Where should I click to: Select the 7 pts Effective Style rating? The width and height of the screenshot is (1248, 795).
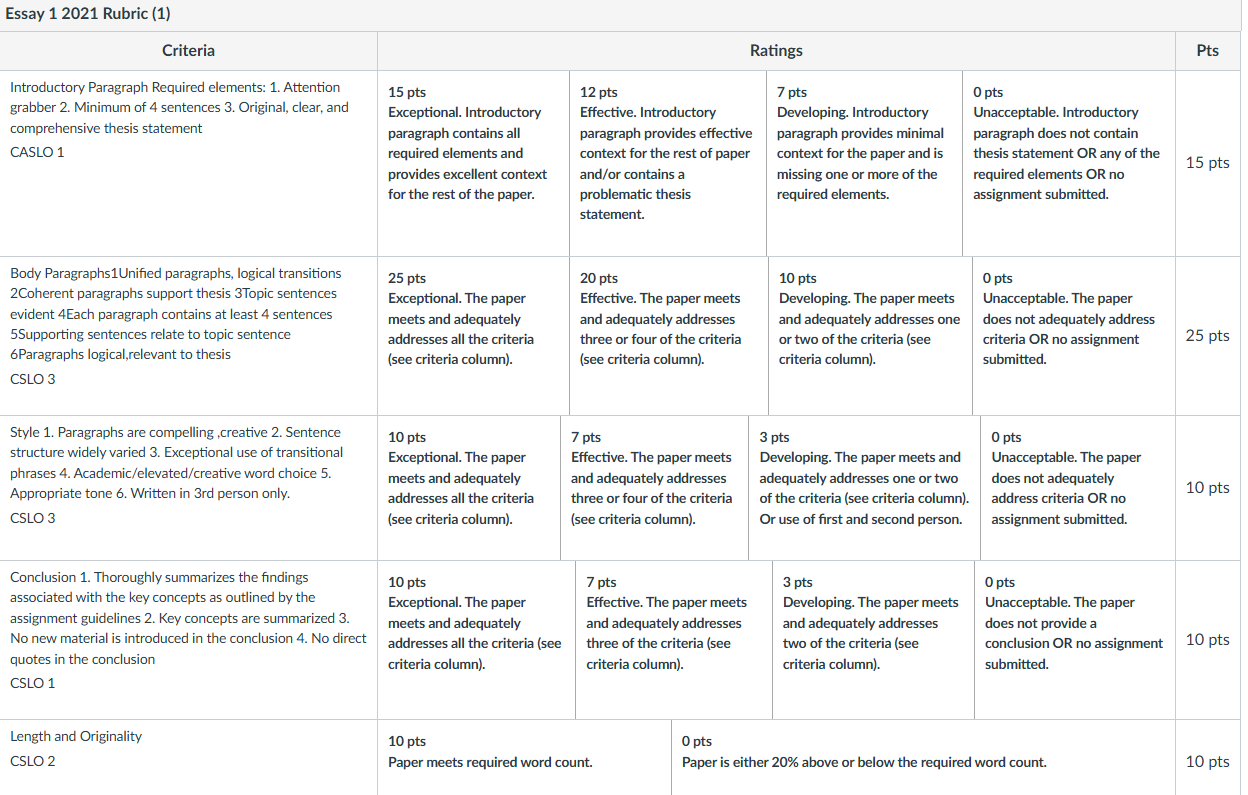pyautogui.click(x=654, y=488)
